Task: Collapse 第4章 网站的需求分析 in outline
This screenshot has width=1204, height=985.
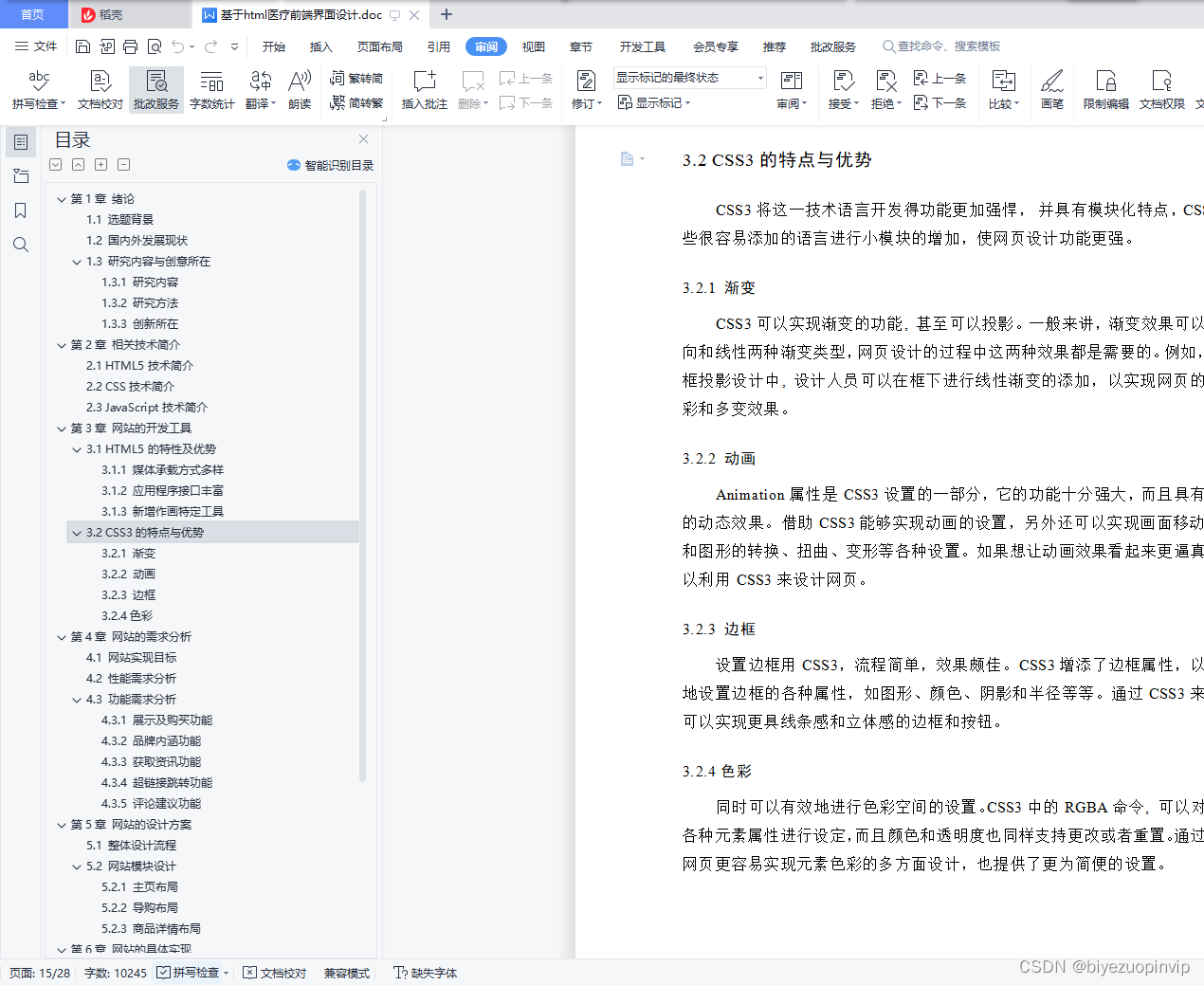Action: click(61, 636)
